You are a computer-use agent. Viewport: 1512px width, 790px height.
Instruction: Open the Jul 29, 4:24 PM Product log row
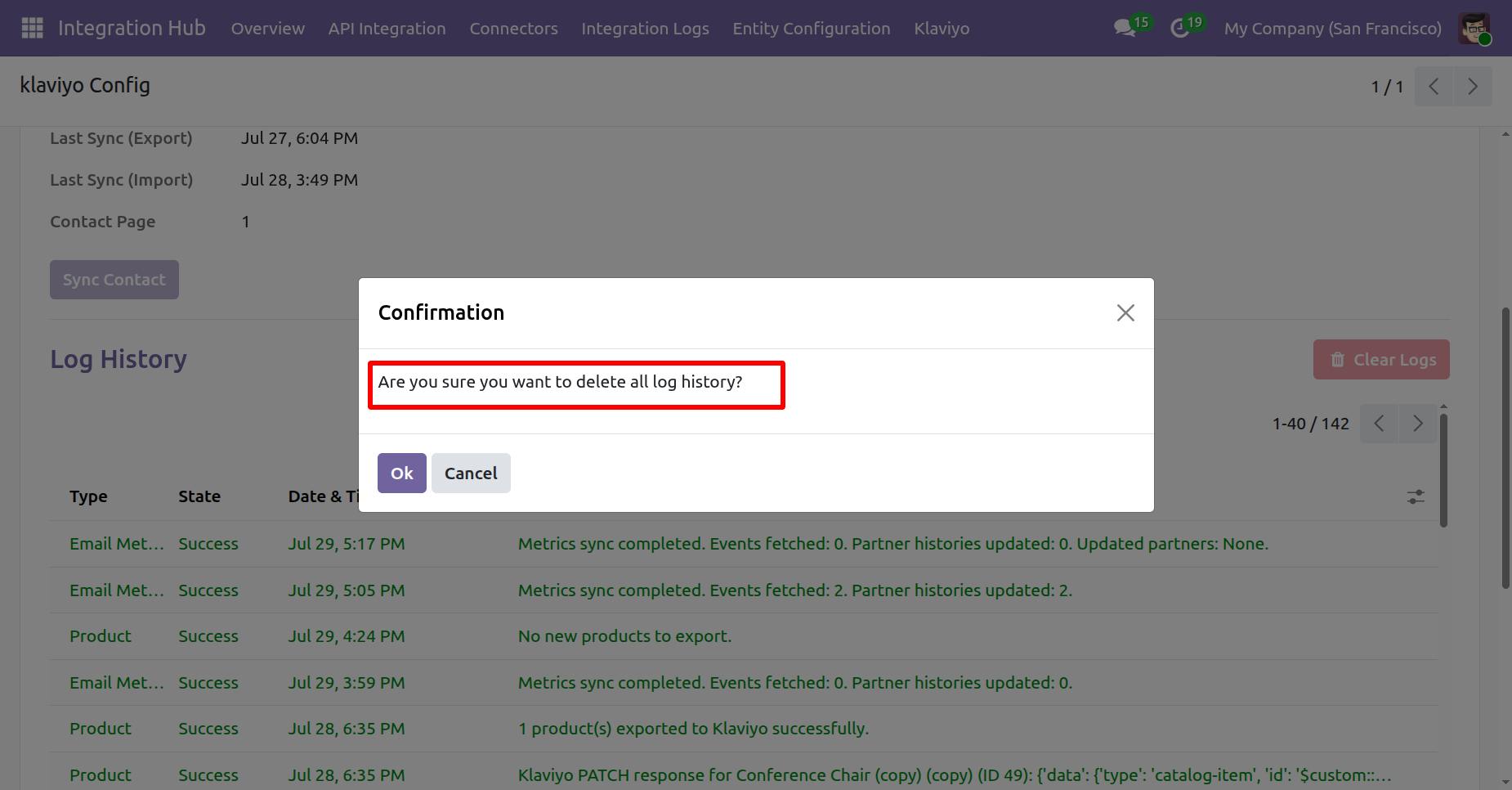click(743, 636)
